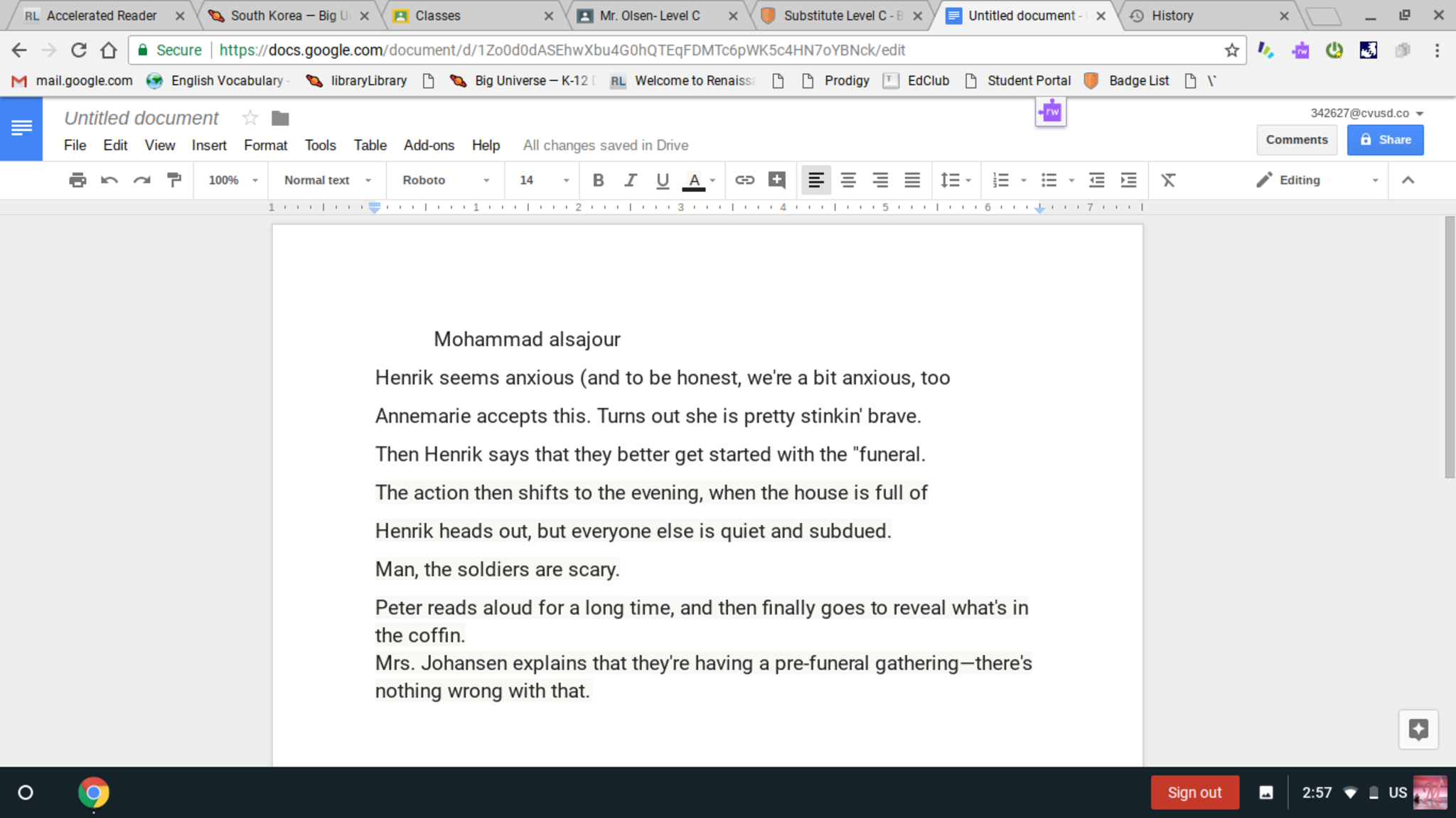Screen dimensions: 1456x818
Task: Select the paint format tool
Action: click(x=173, y=181)
